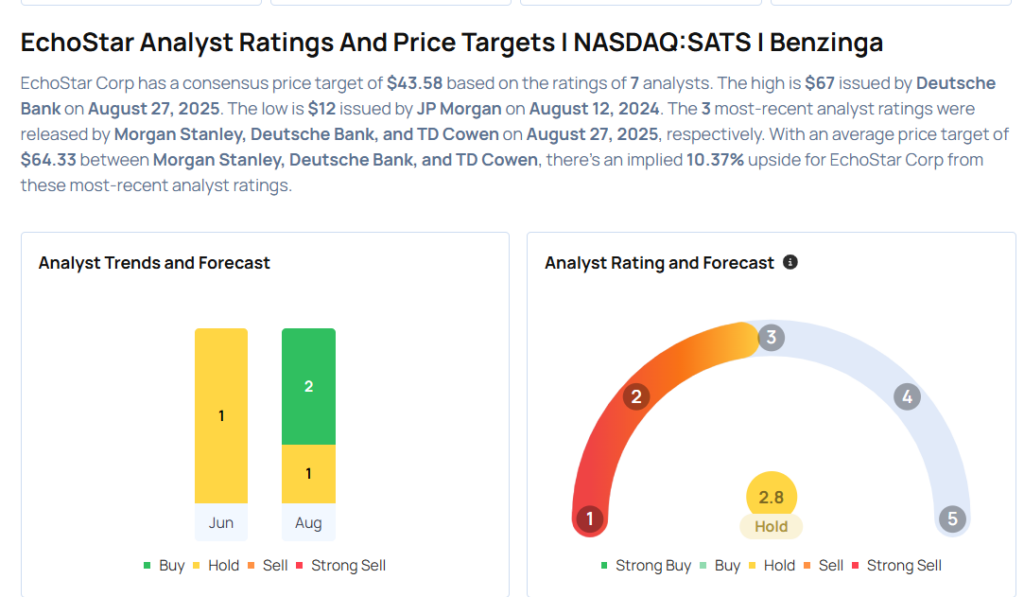Toggle Buy legend in trends chart
Image resolution: width=1024 pixels, height=597 pixels.
[163, 565]
